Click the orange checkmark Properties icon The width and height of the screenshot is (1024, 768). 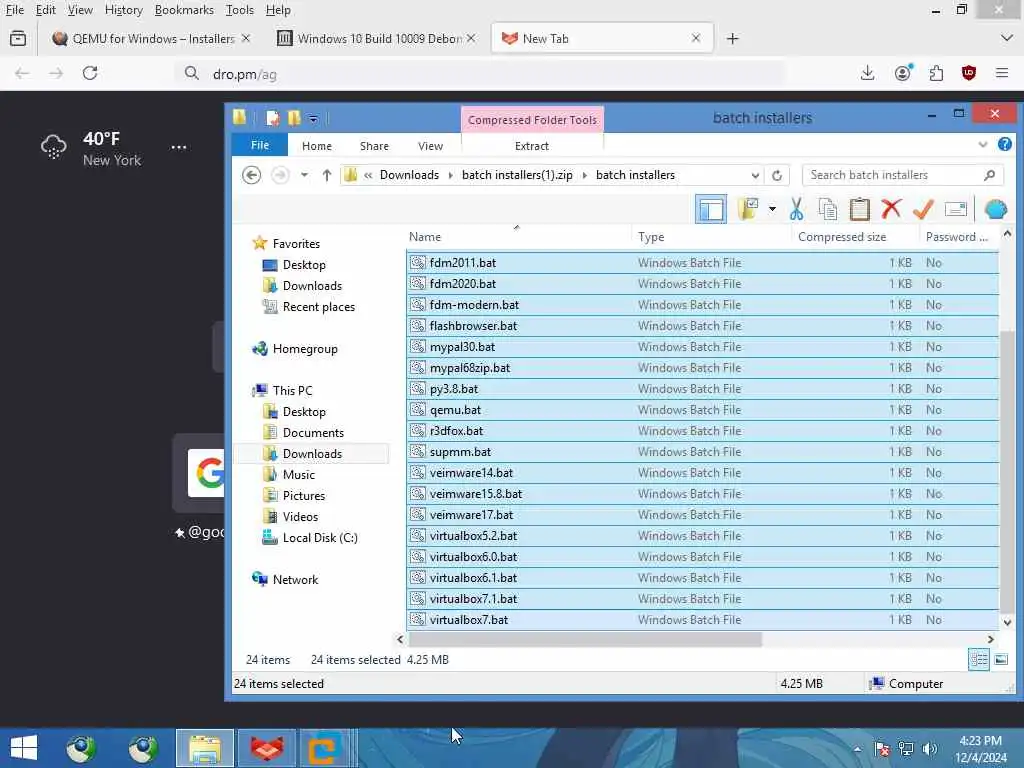[x=923, y=210]
